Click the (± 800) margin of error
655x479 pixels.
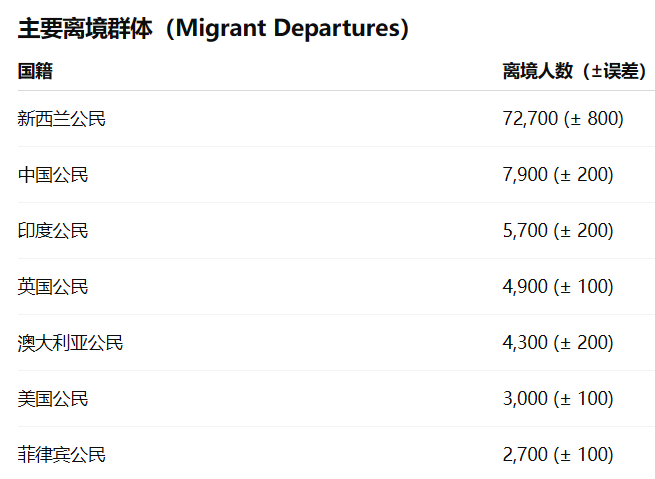coord(594,119)
